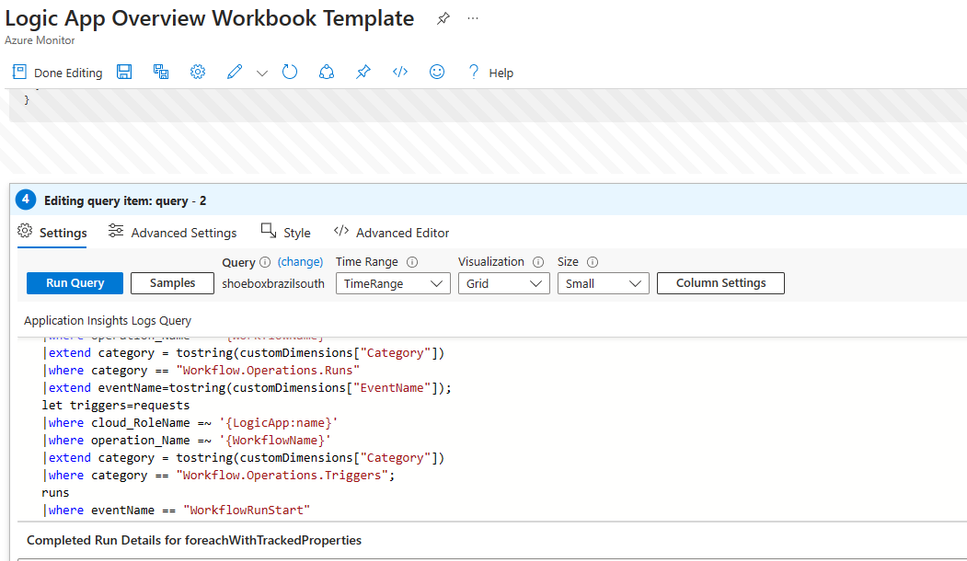Click the shoeboxbrazilsouth resource text
The height and width of the screenshot is (561, 967).
(x=273, y=284)
